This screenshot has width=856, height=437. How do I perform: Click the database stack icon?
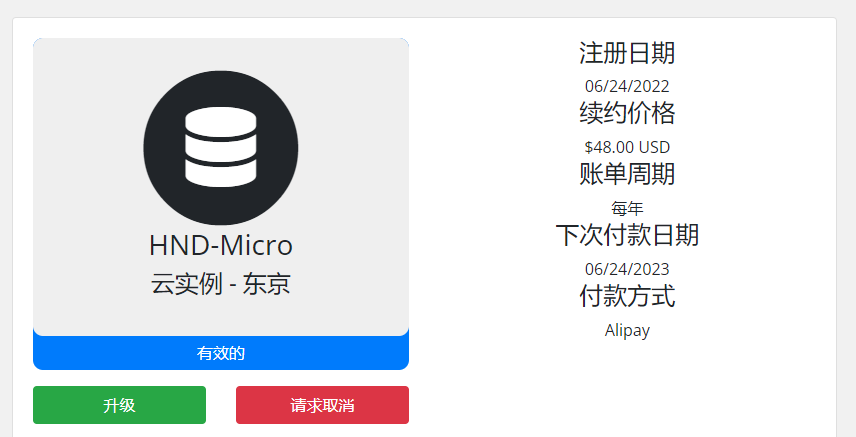pyautogui.click(x=220, y=146)
